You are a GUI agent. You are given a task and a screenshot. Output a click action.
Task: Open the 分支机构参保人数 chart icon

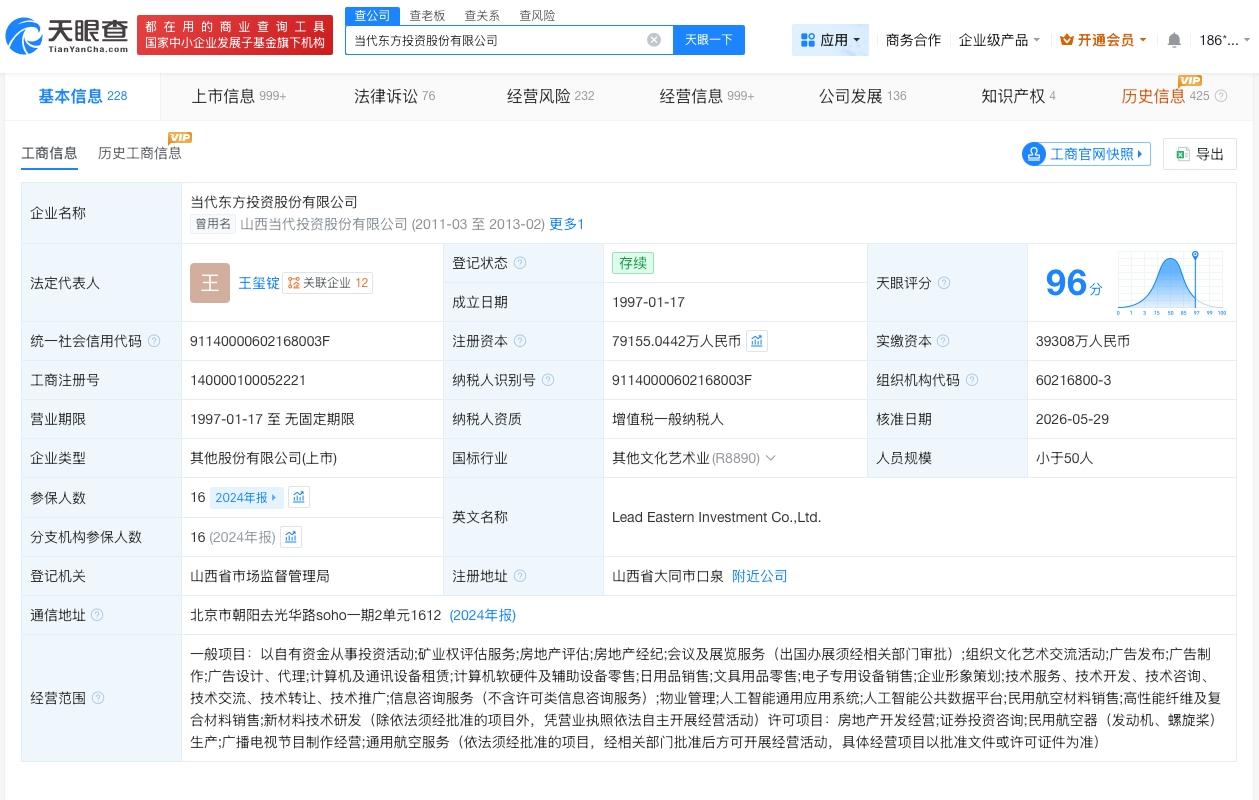point(290,537)
